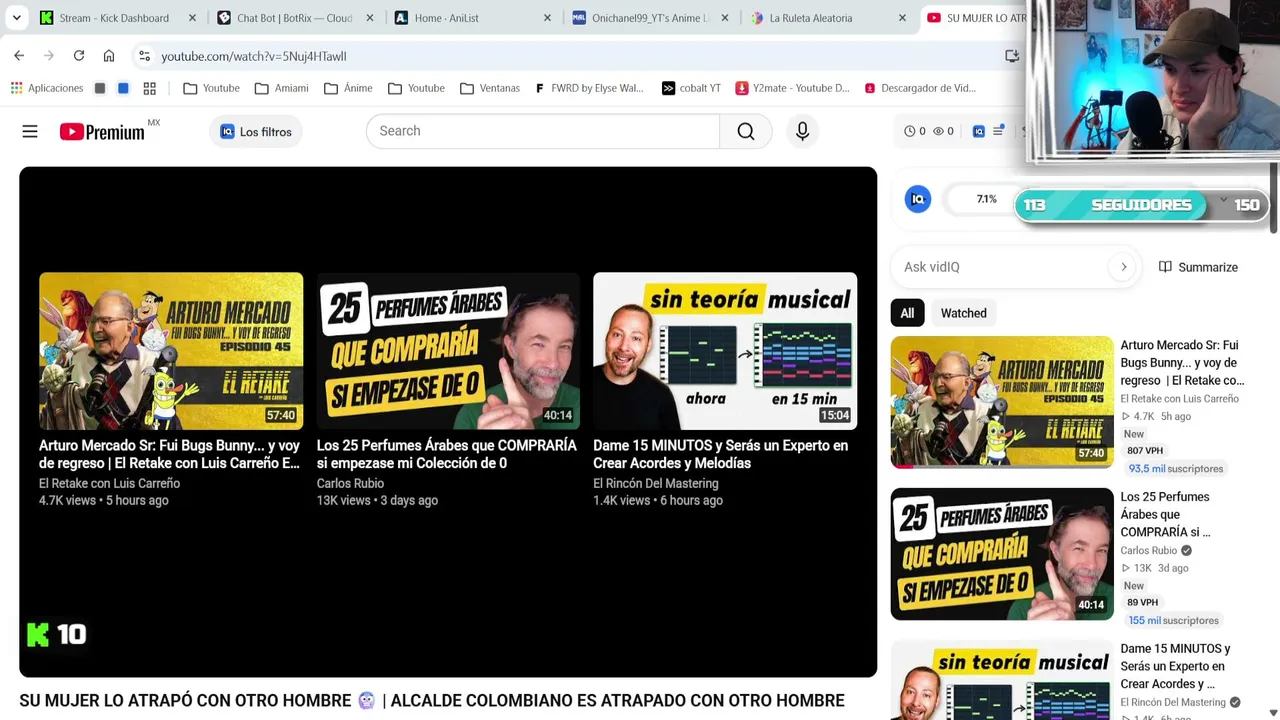Play 25 Perfumes Árabes end-screen thumbnail
This screenshot has width=1280, height=720.
click(x=448, y=351)
